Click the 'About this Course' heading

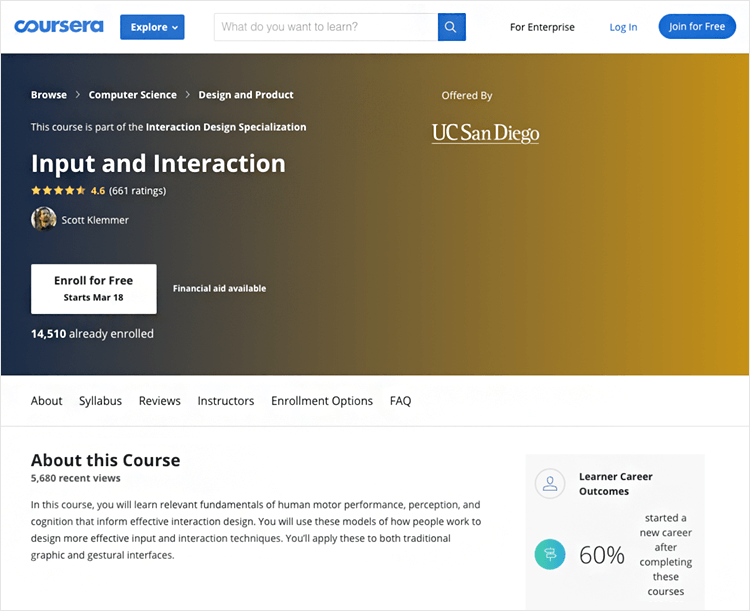coord(106,460)
